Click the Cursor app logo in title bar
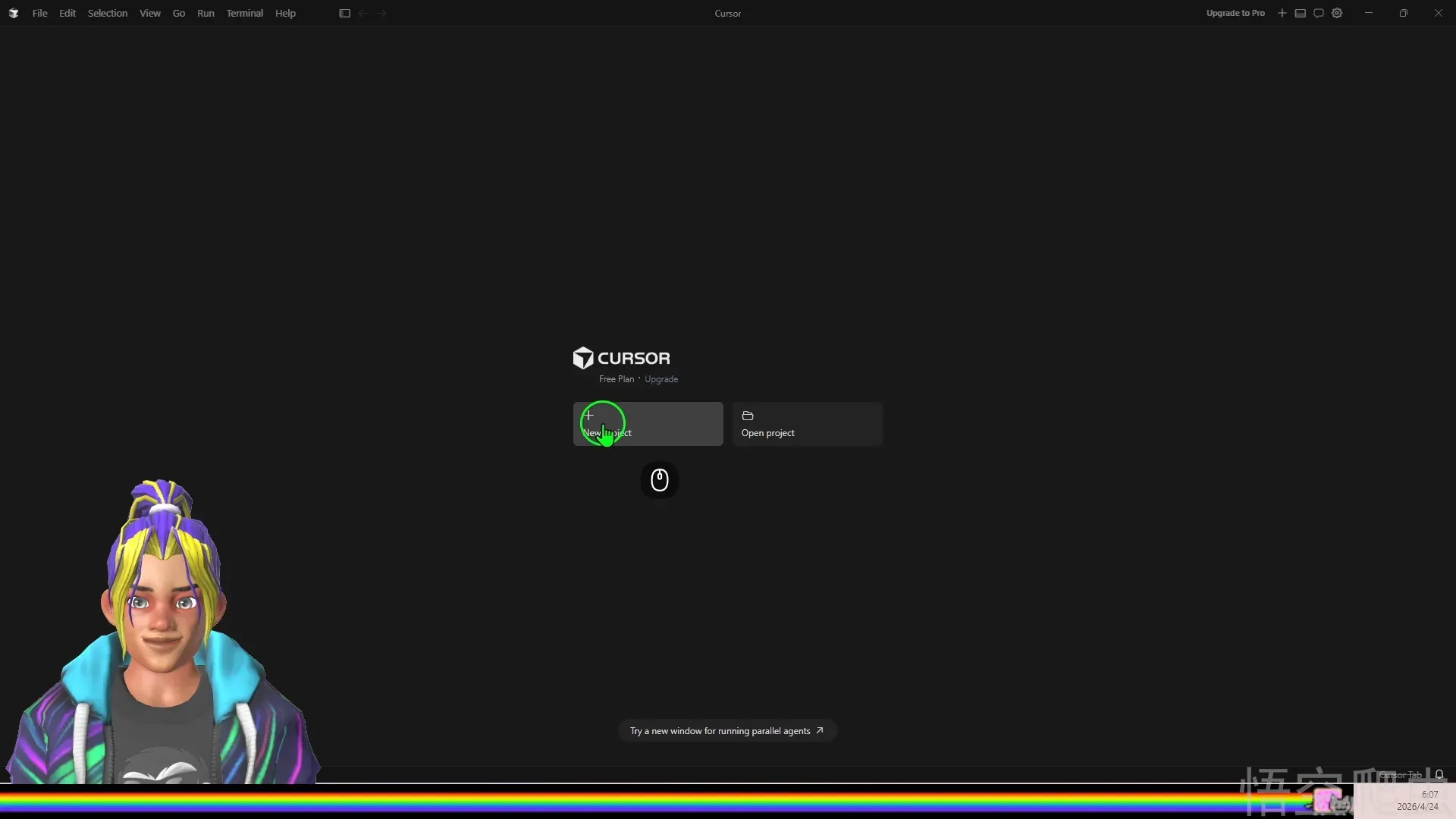This screenshot has height=819, width=1456. coord(13,13)
